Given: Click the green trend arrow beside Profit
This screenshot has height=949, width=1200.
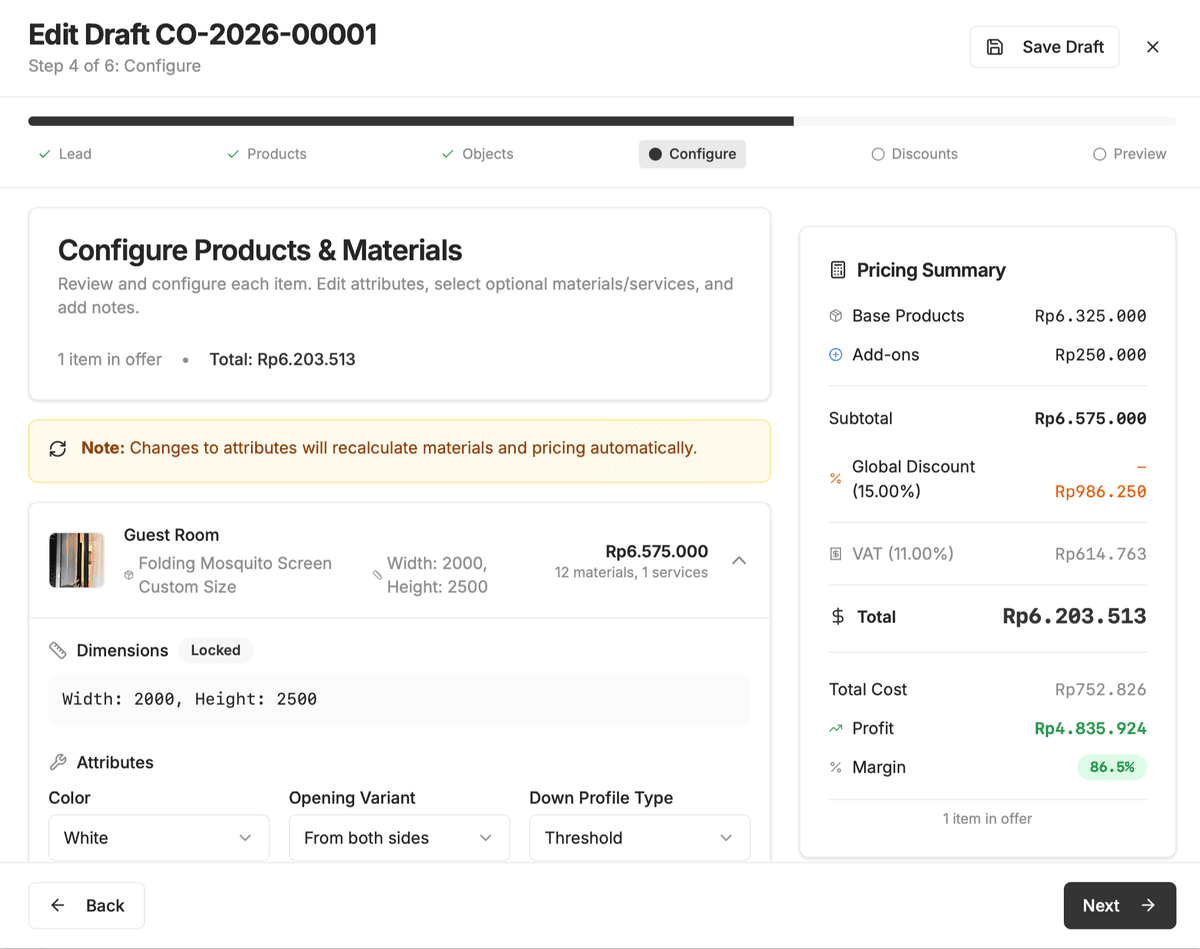Looking at the screenshot, I should pos(835,728).
